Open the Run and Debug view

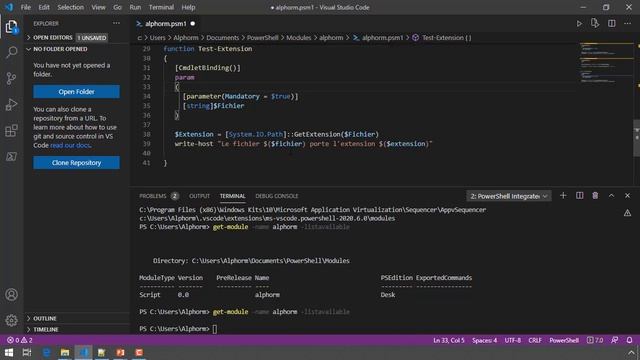(x=11, y=104)
